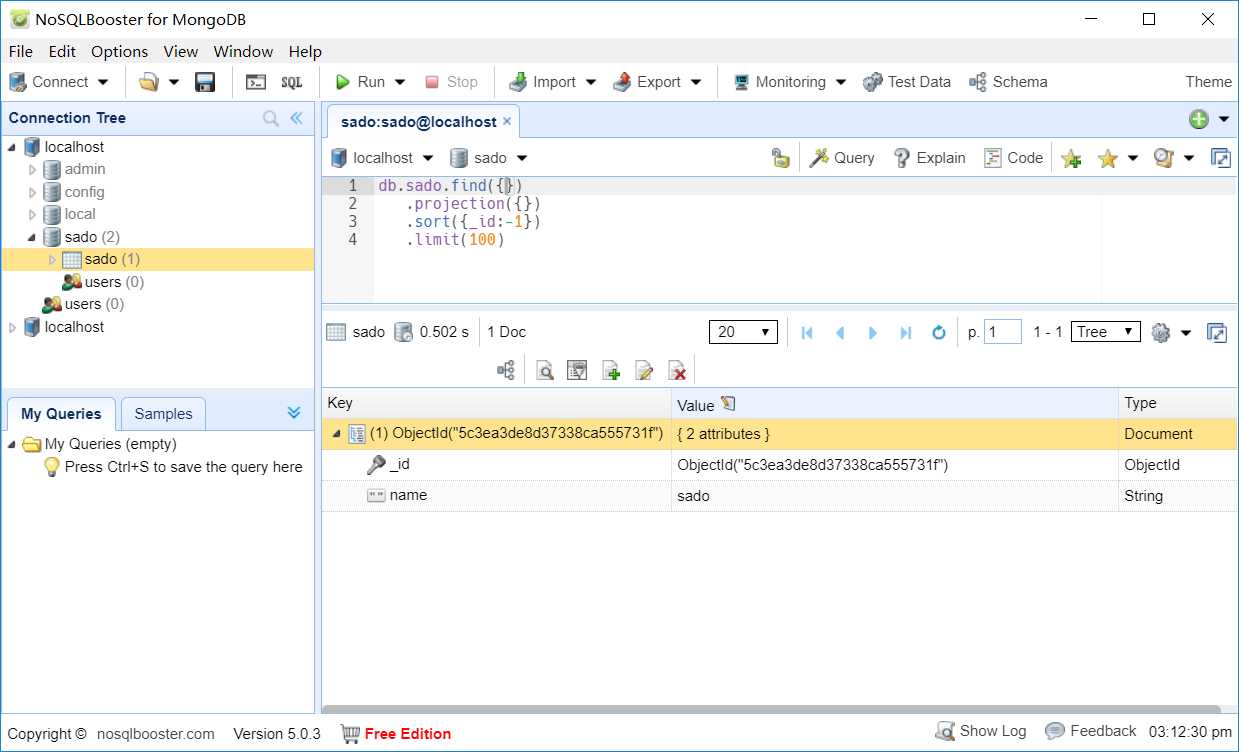Image resolution: width=1239 pixels, height=752 pixels.
Task: Click the Explain button
Action: (929, 158)
